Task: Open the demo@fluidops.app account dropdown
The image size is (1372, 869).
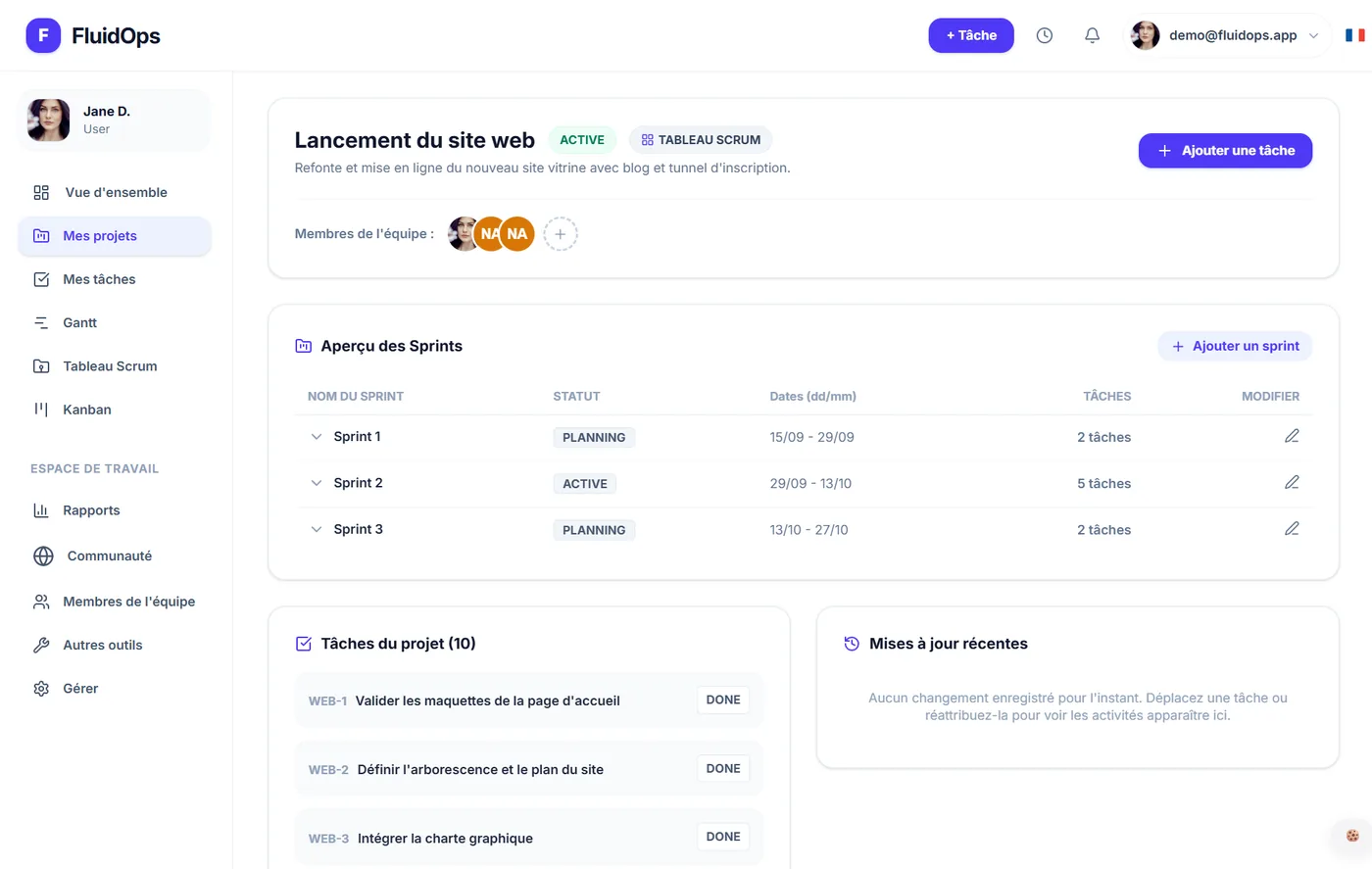Action: [1226, 35]
